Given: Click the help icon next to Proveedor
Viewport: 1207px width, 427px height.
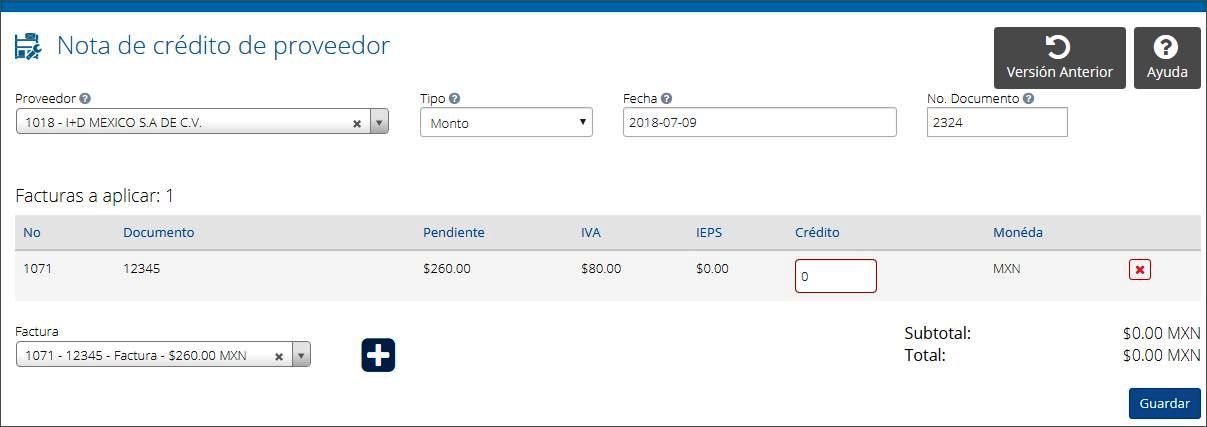Looking at the screenshot, I should pos(85,99).
